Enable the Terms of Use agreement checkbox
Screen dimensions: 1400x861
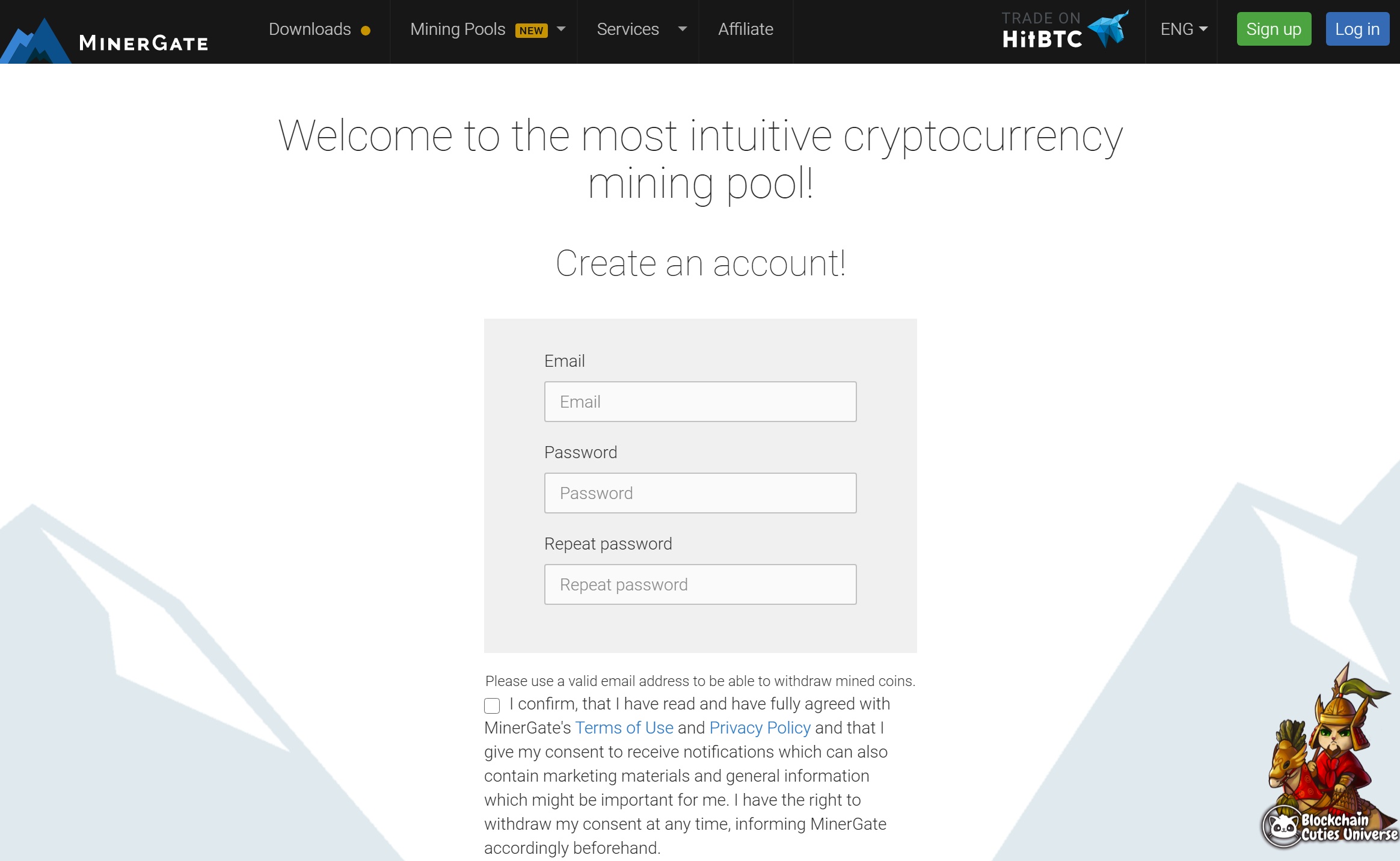pos(492,705)
